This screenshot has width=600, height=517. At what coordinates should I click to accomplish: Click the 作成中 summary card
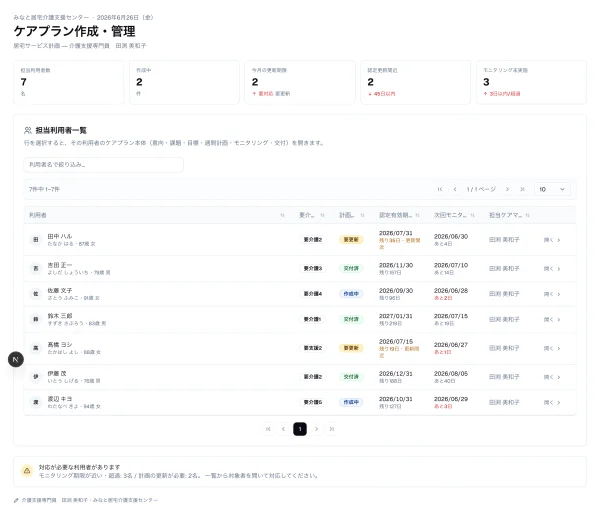point(184,82)
